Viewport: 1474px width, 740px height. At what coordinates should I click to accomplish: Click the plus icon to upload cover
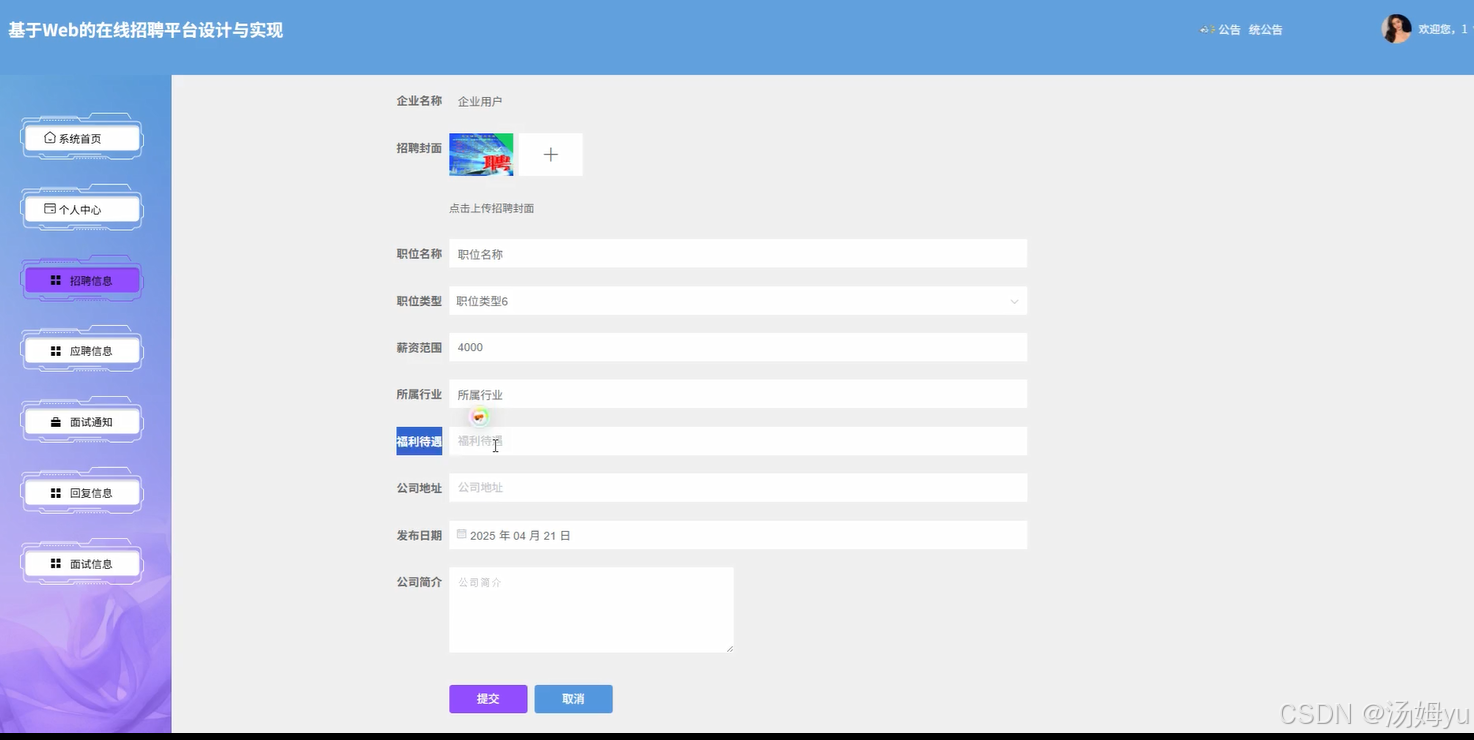550,155
